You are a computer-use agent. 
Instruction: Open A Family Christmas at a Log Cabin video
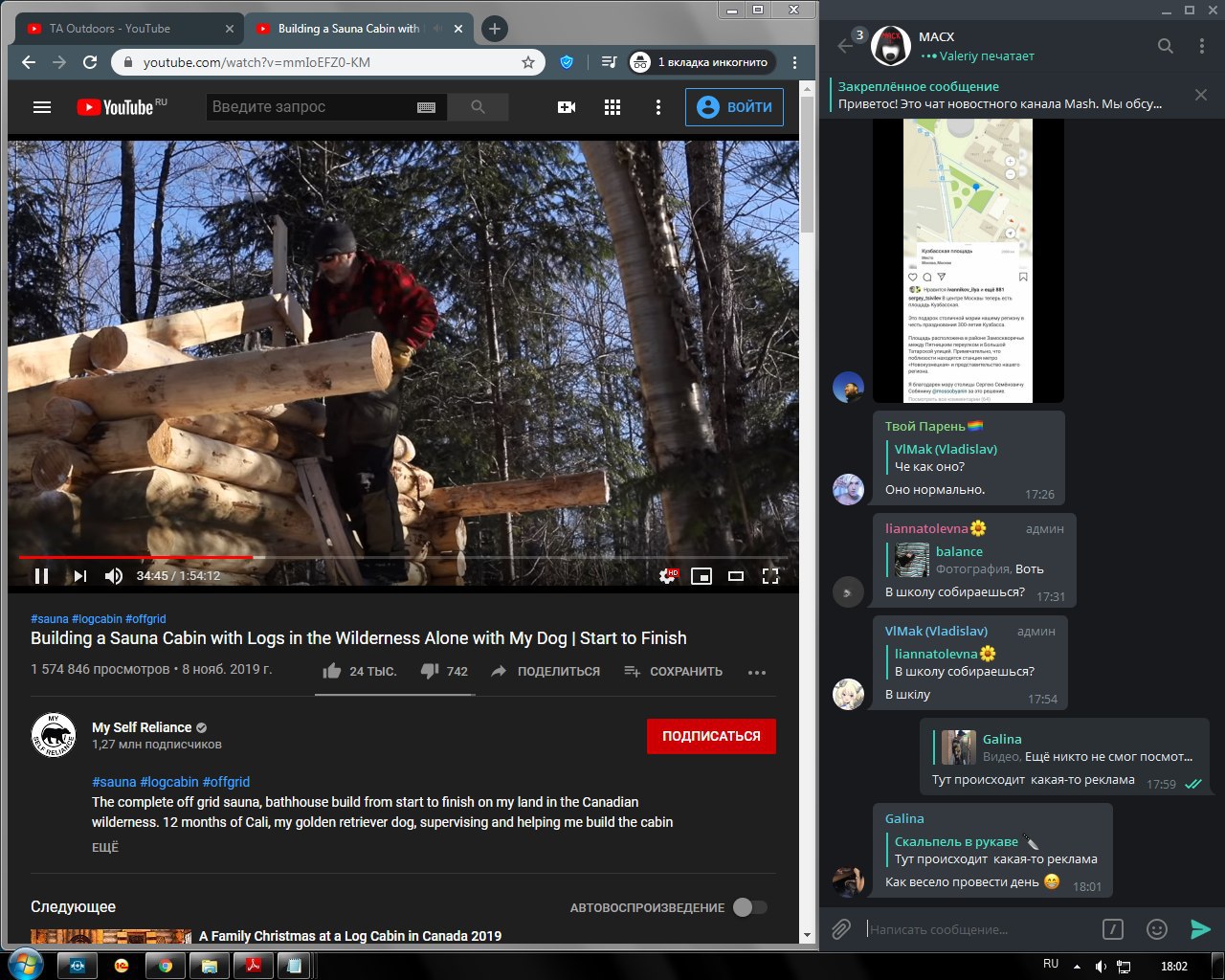tap(350, 936)
